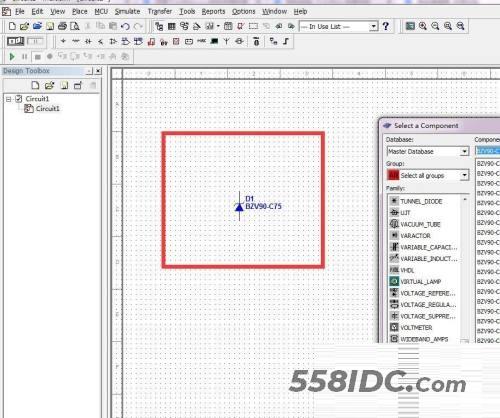Click the red Select all groups icon
500x418 pixels.
393,175
